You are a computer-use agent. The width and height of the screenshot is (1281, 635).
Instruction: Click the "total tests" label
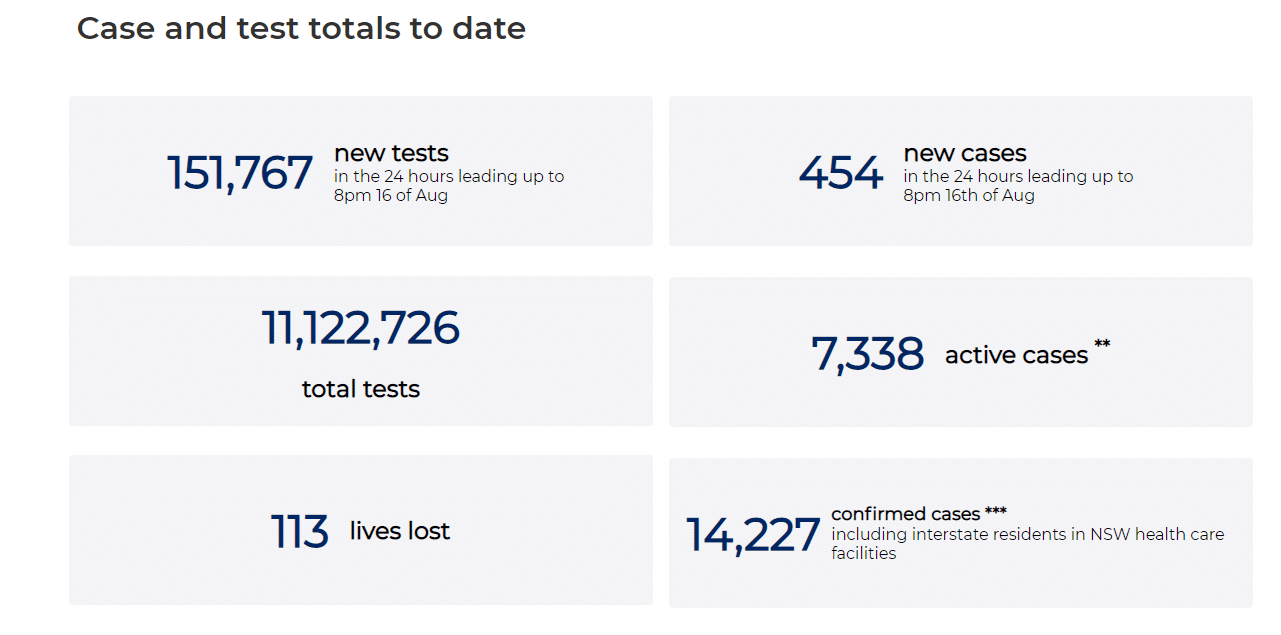click(x=361, y=389)
